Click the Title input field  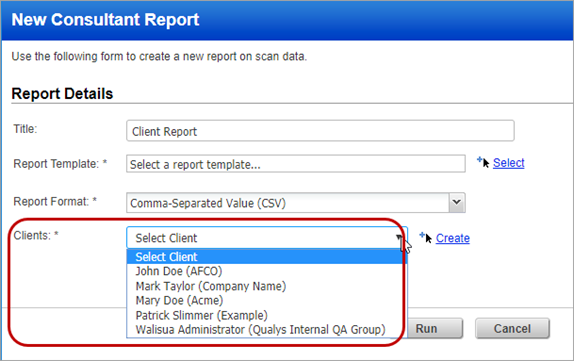tap(320, 131)
